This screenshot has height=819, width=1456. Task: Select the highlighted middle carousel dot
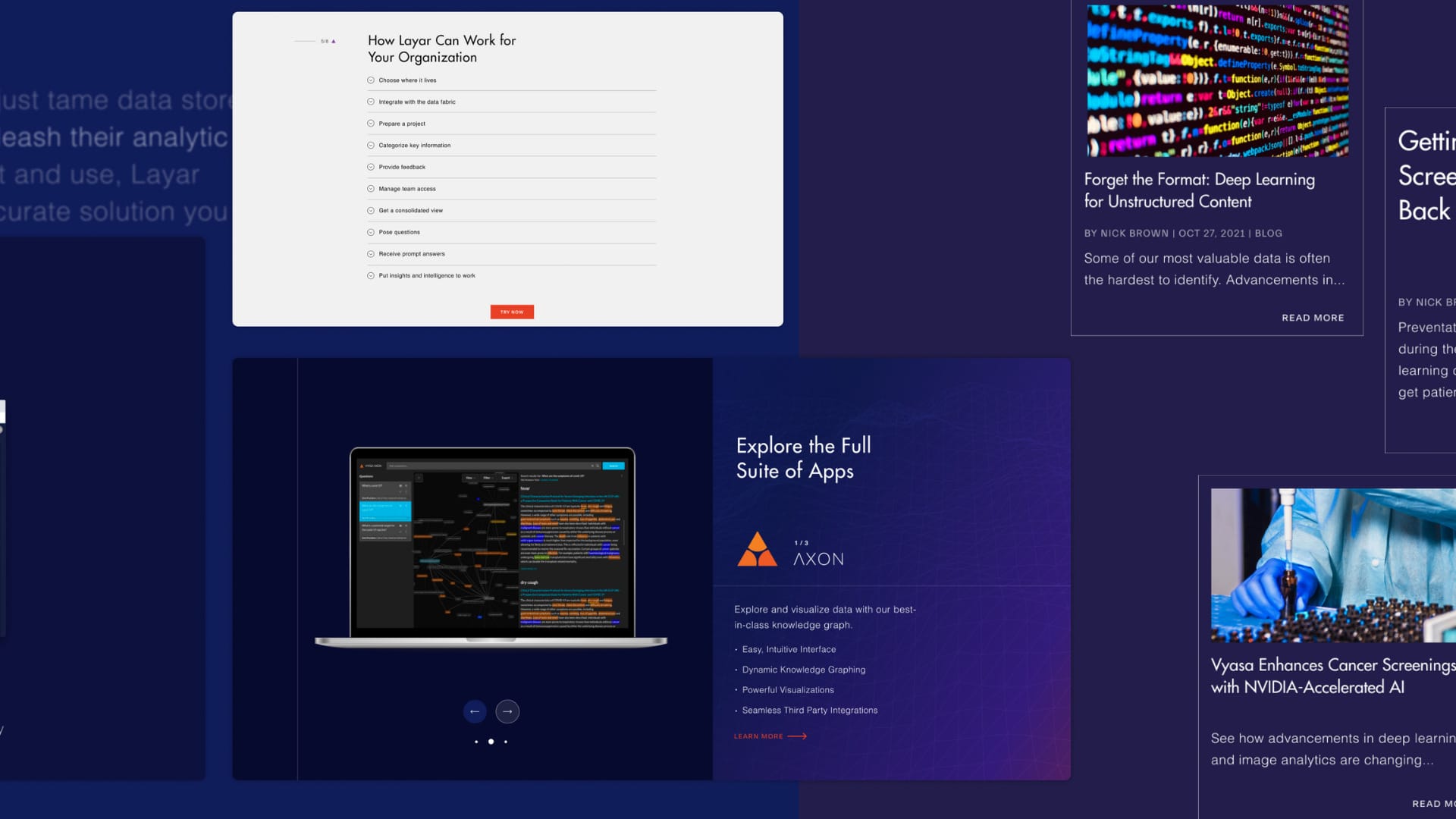(491, 742)
